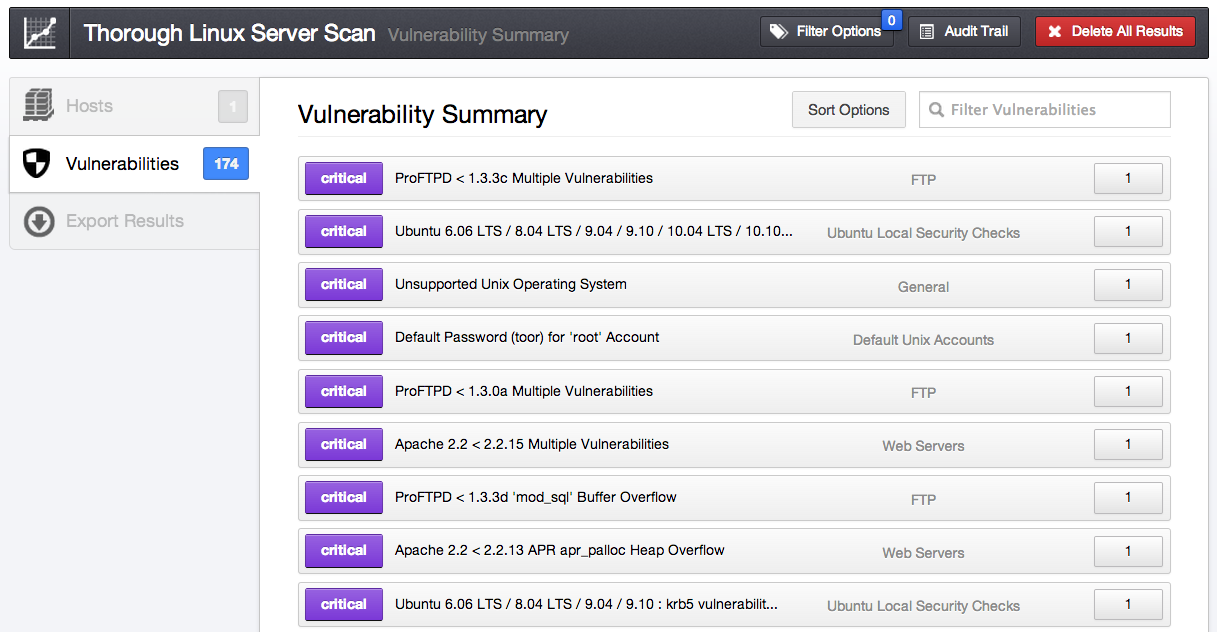Click the 174 vulnerabilities count badge
Image resolution: width=1217 pixels, height=632 pixels.
(x=226, y=164)
